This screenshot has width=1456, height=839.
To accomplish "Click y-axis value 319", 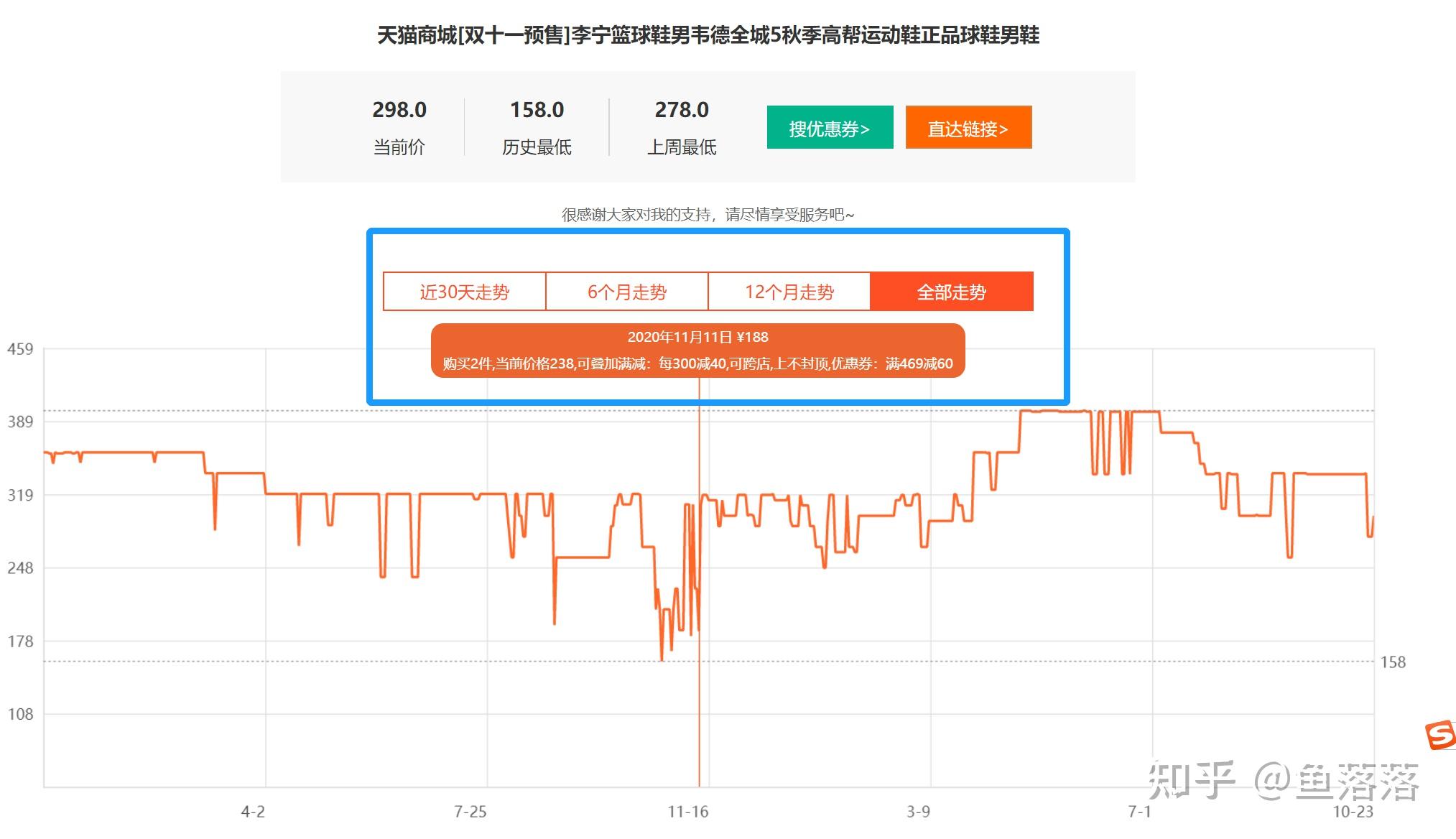I will tap(20, 496).
